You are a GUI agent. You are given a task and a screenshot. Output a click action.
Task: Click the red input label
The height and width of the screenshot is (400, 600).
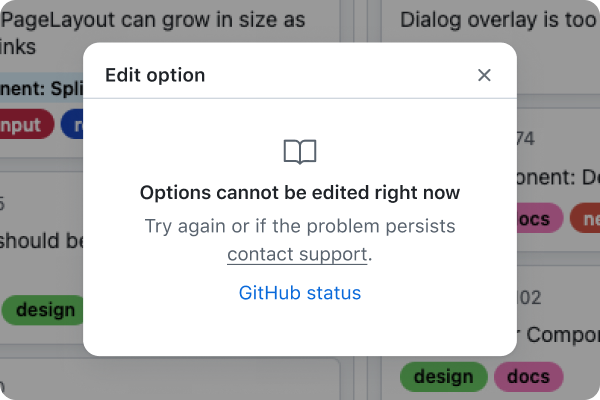pos(24,125)
